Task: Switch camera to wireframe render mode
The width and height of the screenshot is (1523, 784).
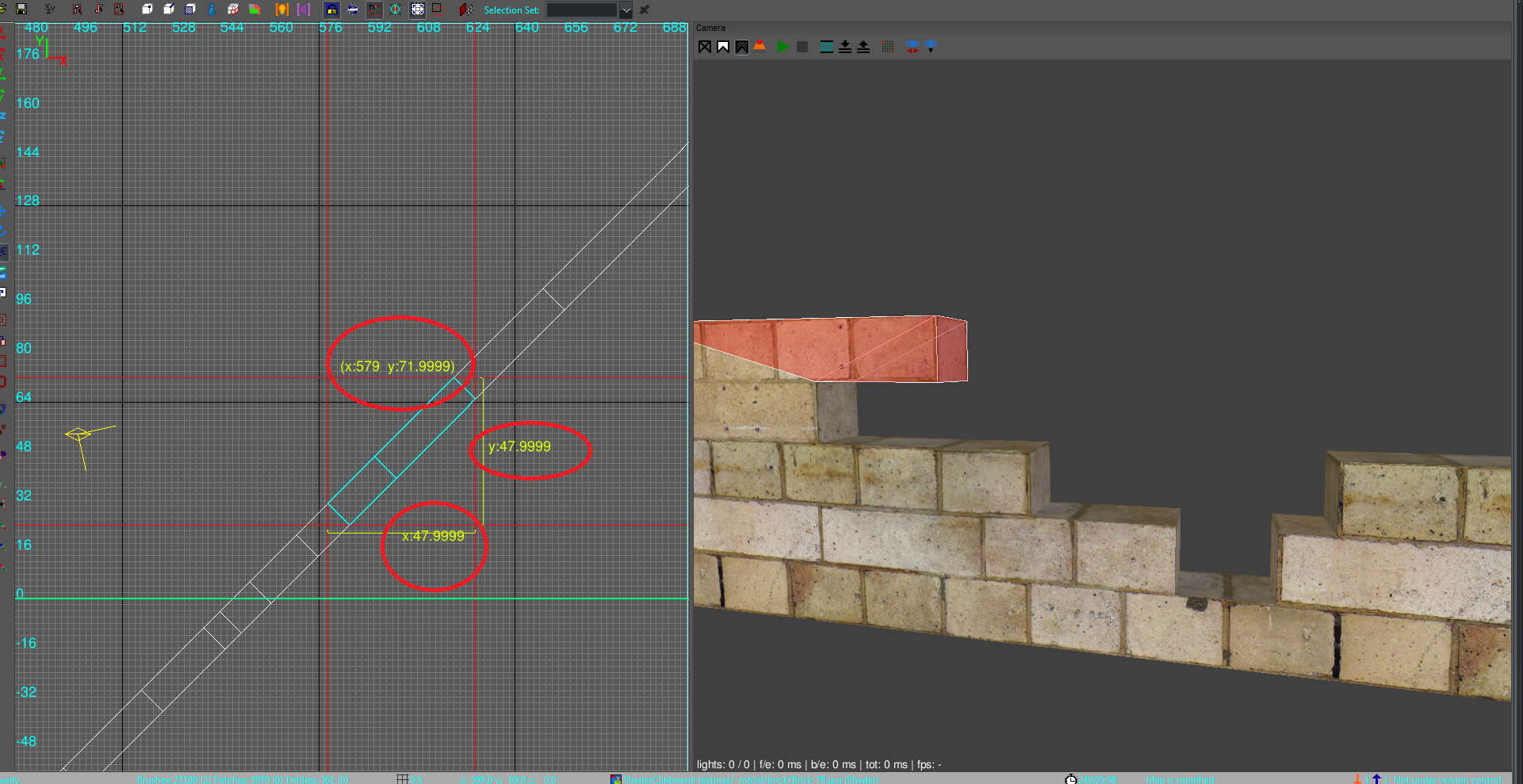Action: 704,47
